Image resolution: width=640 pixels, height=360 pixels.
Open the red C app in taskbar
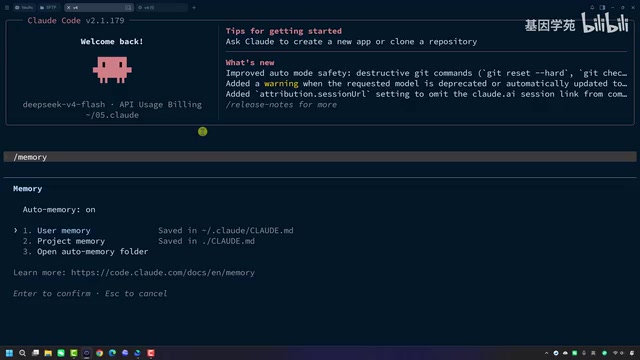pos(151,353)
